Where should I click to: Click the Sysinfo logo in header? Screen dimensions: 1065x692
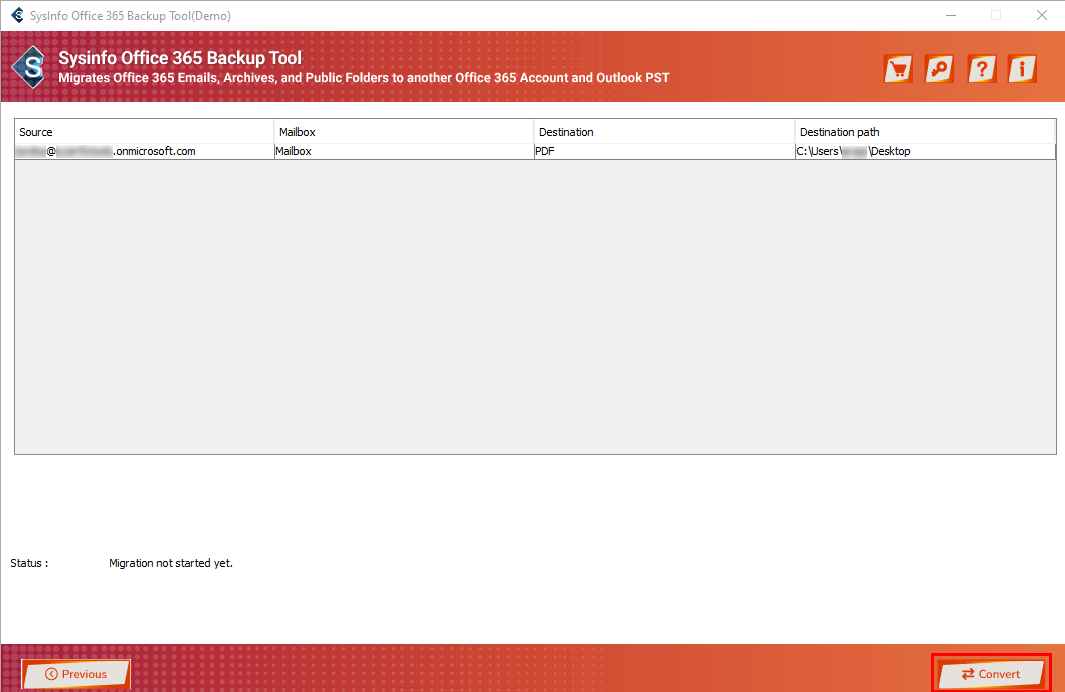(x=30, y=67)
